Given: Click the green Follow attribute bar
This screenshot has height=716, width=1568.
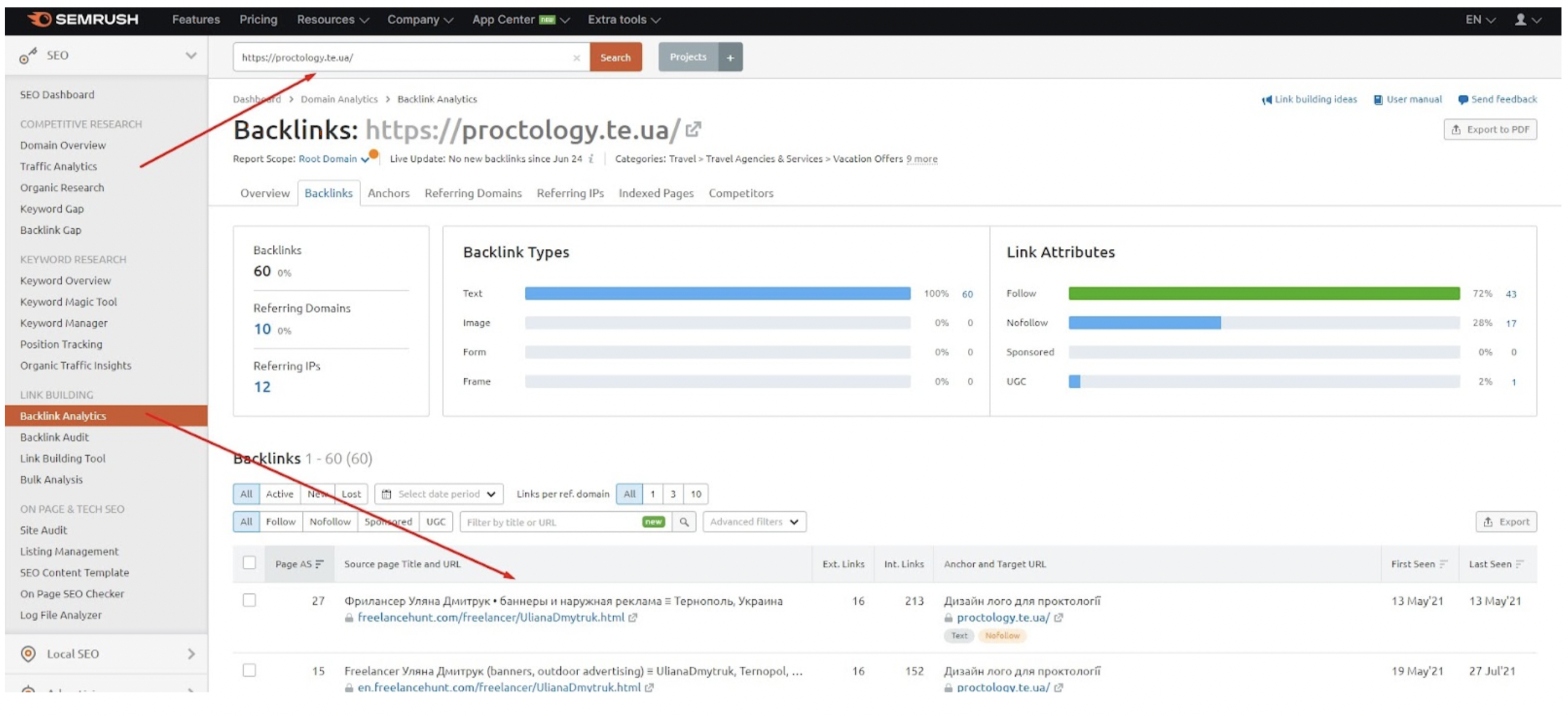Looking at the screenshot, I should pyautogui.click(x=1264, y=294).
